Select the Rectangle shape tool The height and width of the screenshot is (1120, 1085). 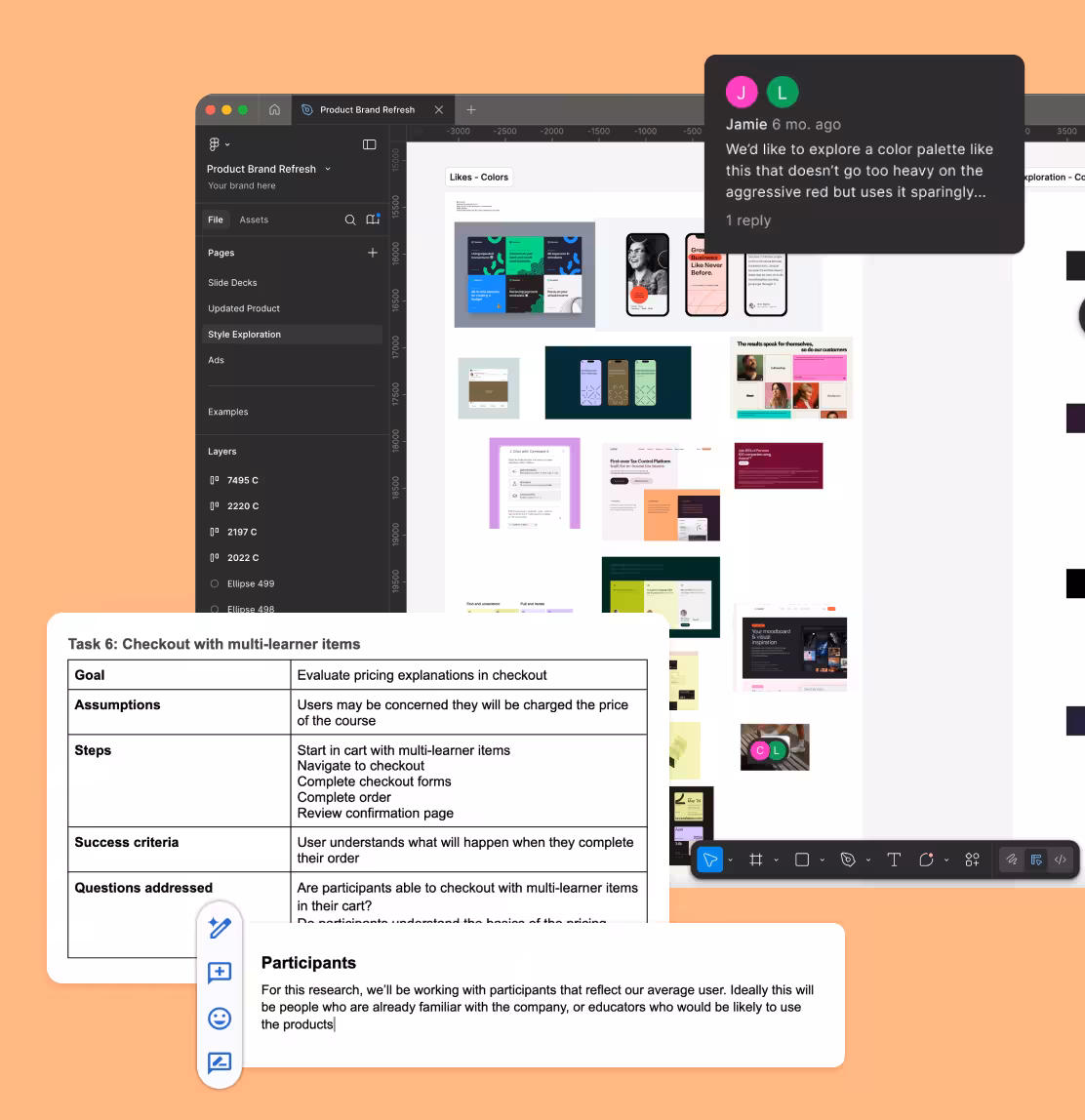coord(802,860)
